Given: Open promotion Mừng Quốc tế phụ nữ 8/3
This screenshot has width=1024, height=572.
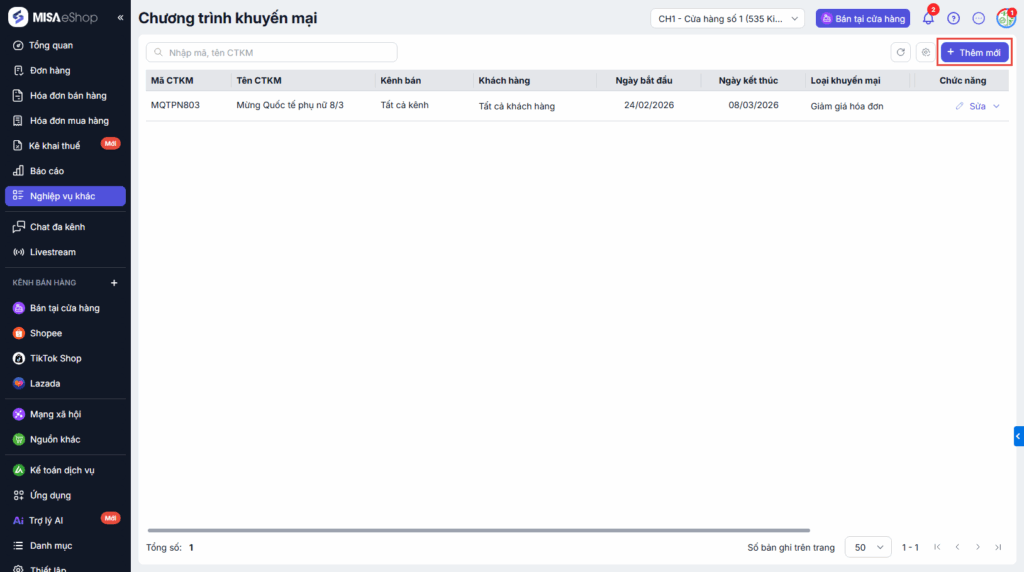Looking at the screenshot, I should (x=290, y=105).
